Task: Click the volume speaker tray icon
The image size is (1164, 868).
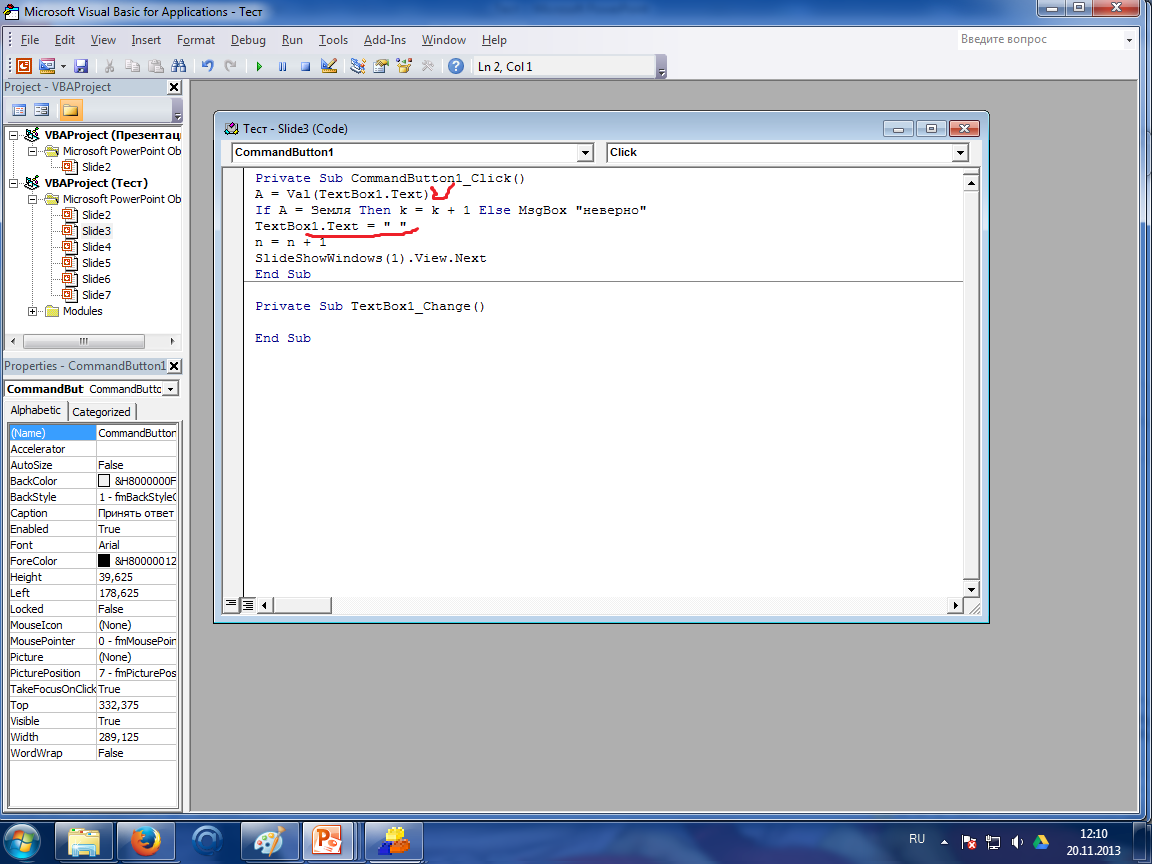Action: [1017, 842]
